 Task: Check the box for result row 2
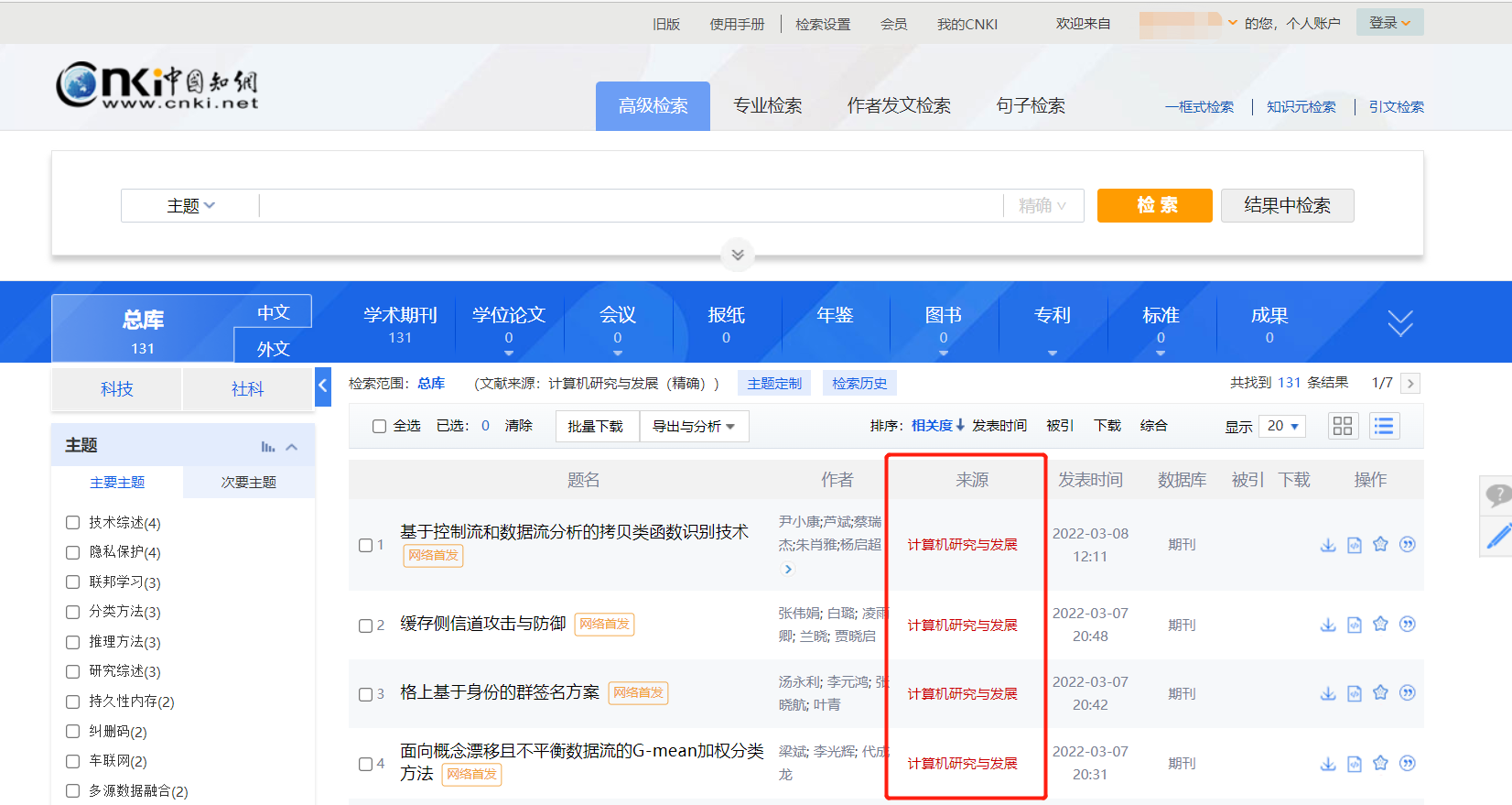point(365,626)
